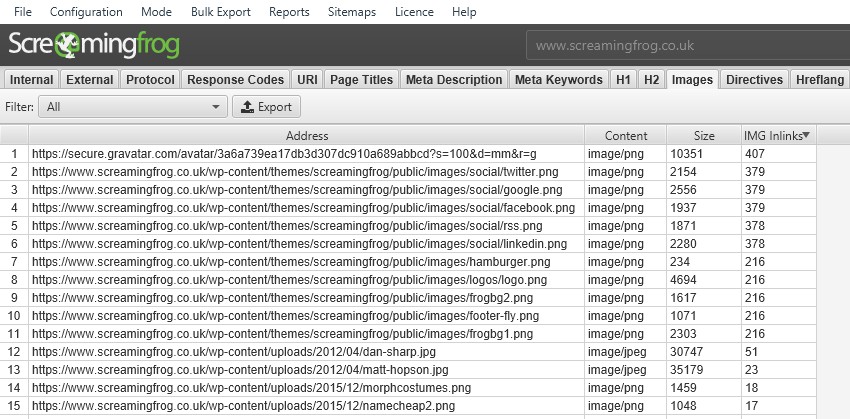Switch to the URI tab

tap(307, 80)
